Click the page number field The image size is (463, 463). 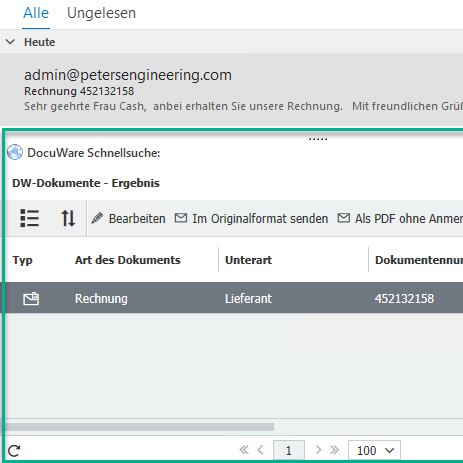click(x=289, y=450)
